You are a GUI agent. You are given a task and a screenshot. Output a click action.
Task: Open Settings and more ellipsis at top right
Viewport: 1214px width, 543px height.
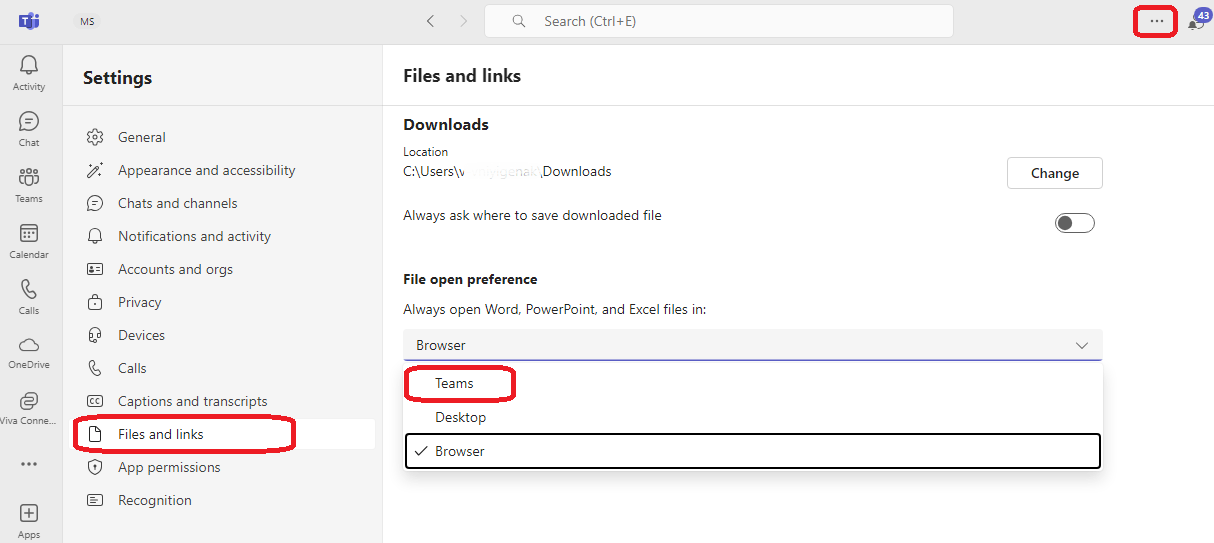coord(1156,21)
